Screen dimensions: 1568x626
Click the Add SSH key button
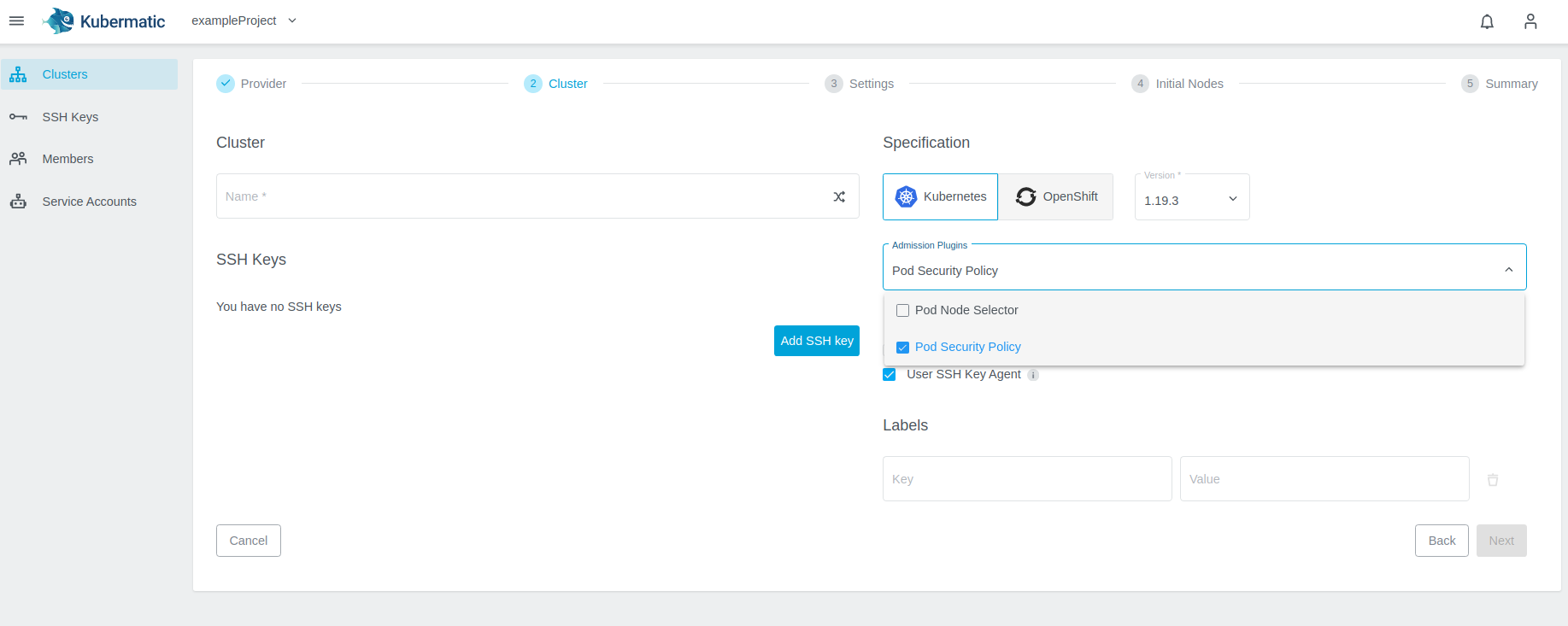click(816, 341)
